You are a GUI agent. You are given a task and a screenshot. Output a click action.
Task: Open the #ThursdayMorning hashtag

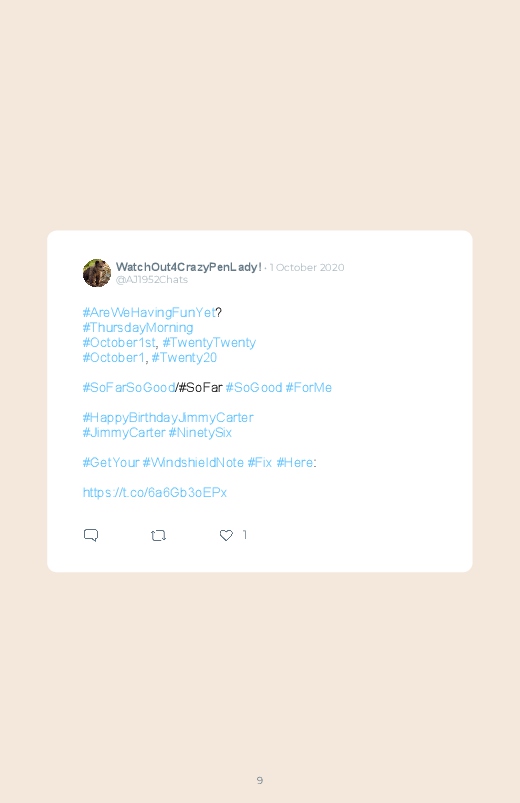[138, 327]
